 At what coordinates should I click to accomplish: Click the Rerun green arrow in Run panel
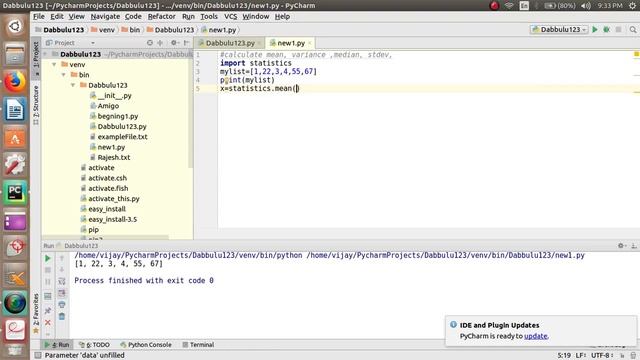(x=48, y=258)
